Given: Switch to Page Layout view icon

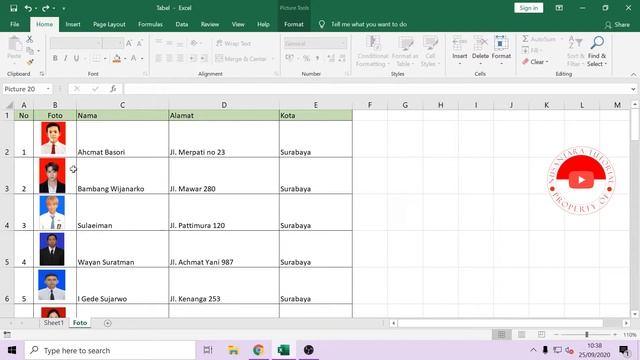Looking at the screenshot, I should click(x=522, y=335).
